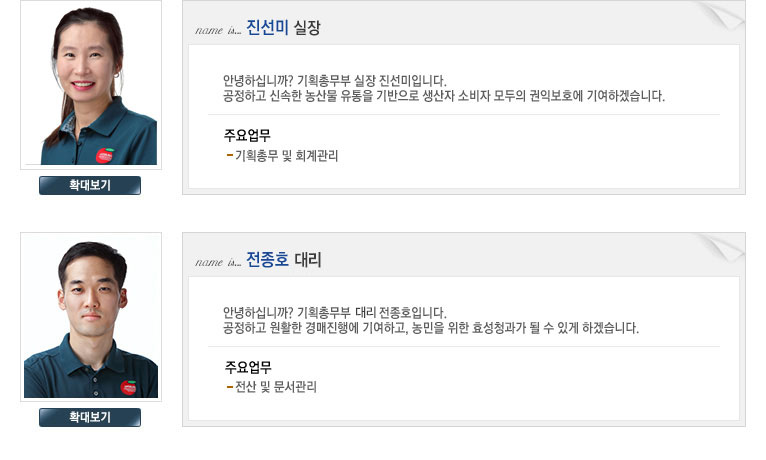Click red apple badge on 진선미's shirt
The height and width of the screenshot is (460, 766).
click(105, 155)
